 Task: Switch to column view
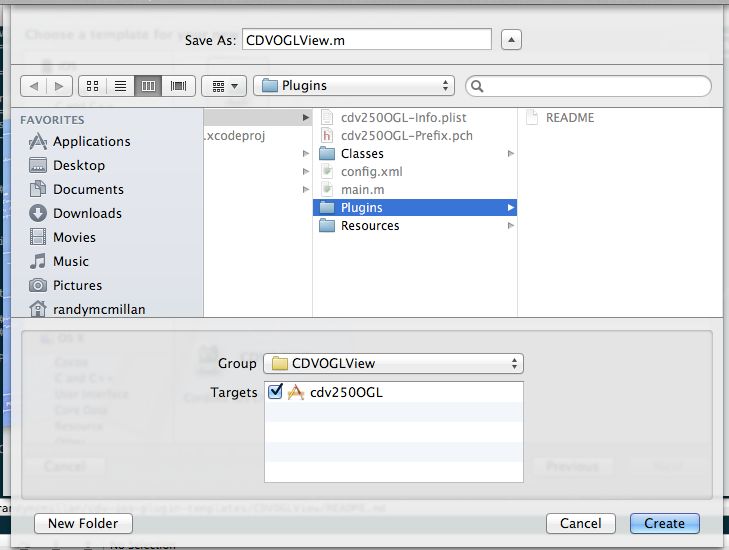tap(148, 86)
